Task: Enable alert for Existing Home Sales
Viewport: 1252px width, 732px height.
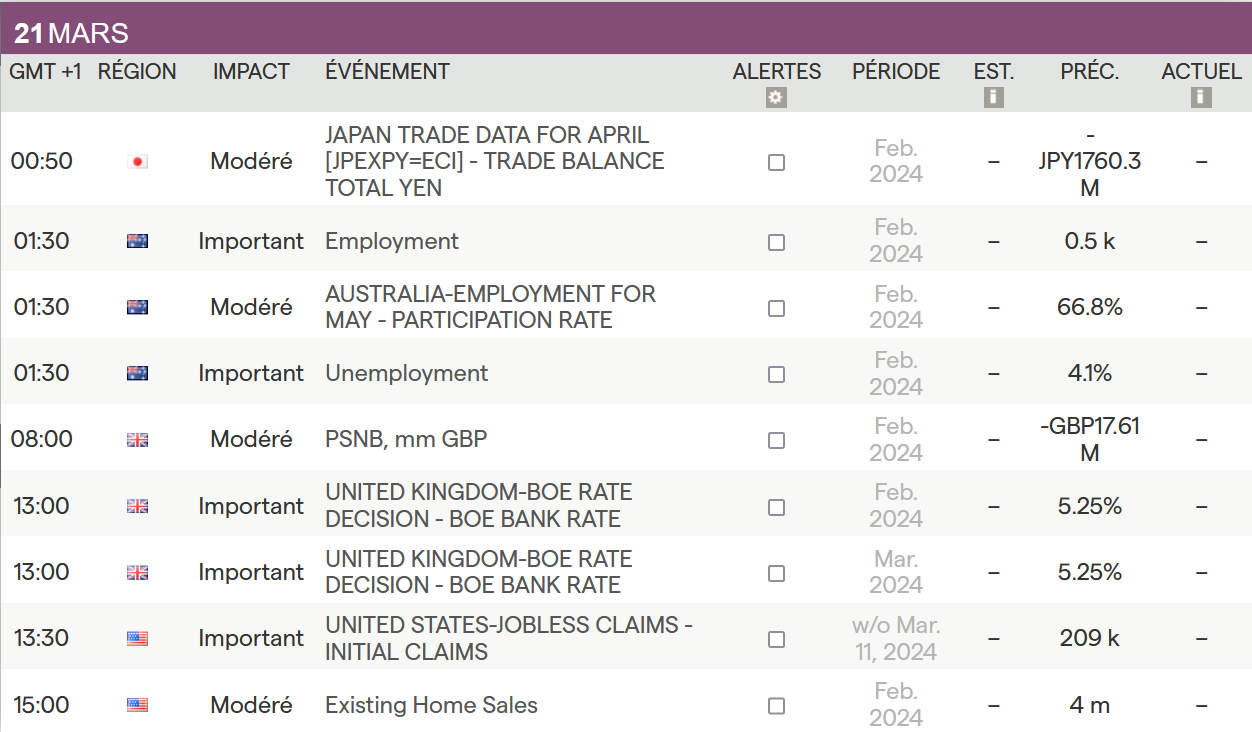Action: click(x=776, y=705)
